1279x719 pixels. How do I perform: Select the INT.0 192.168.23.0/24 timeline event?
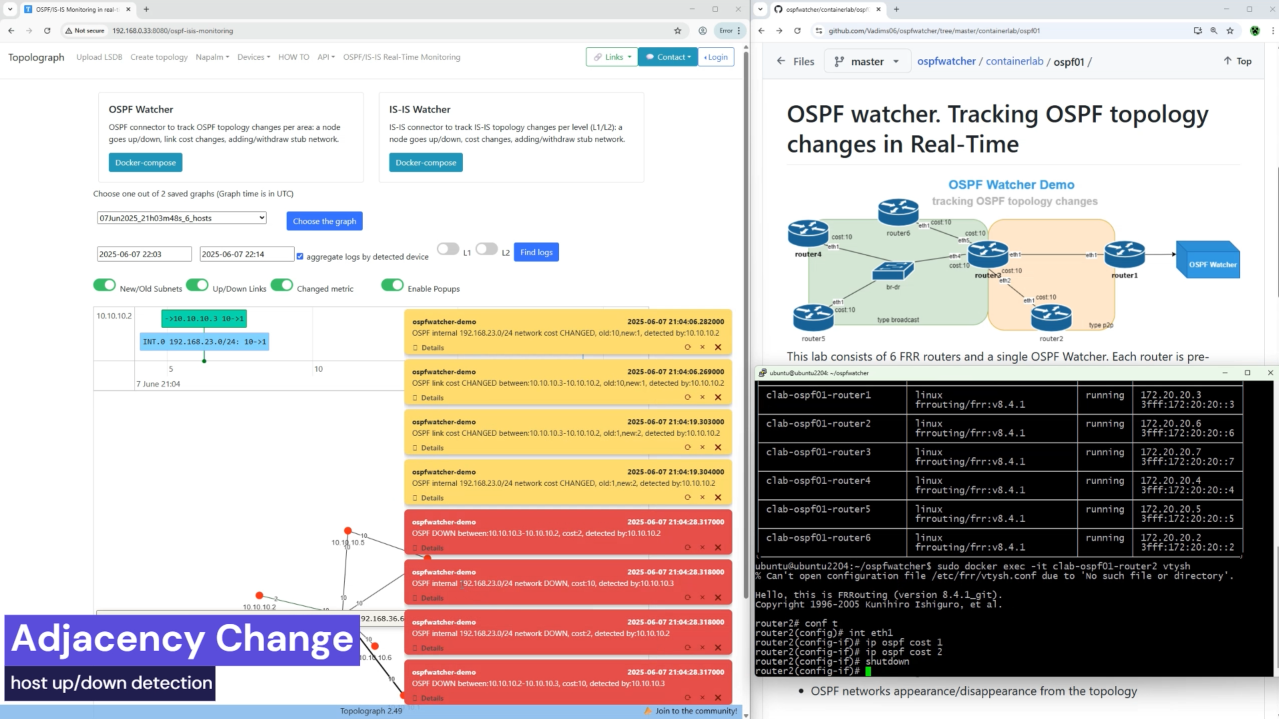coord(204,342)
